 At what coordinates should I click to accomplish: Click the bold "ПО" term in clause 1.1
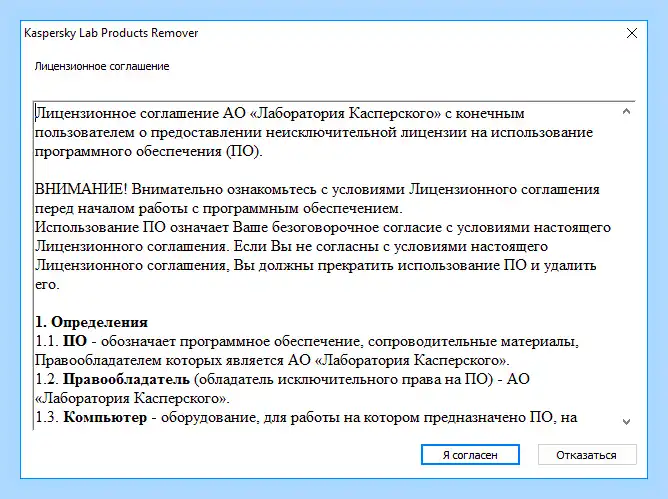tap(75, 341)
